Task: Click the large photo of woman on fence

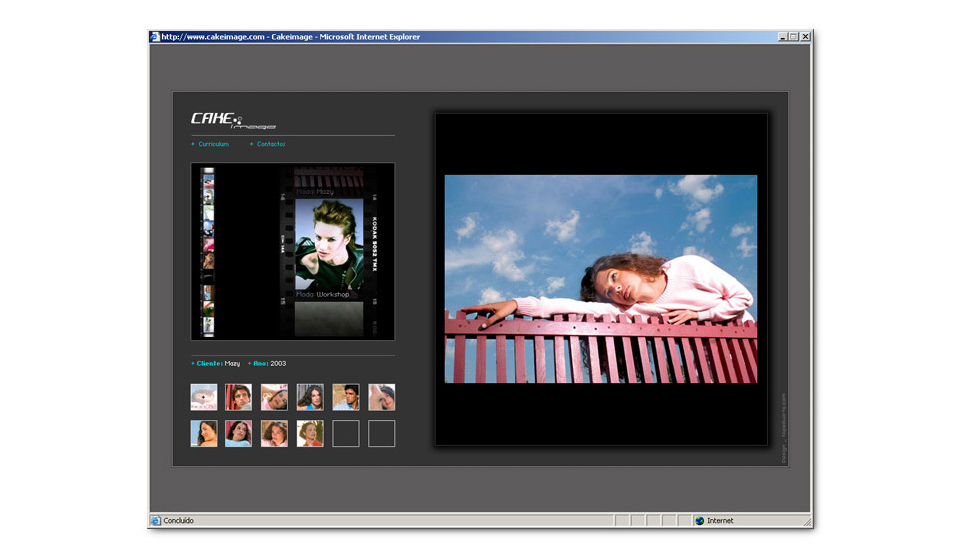Action: point(600,279)
